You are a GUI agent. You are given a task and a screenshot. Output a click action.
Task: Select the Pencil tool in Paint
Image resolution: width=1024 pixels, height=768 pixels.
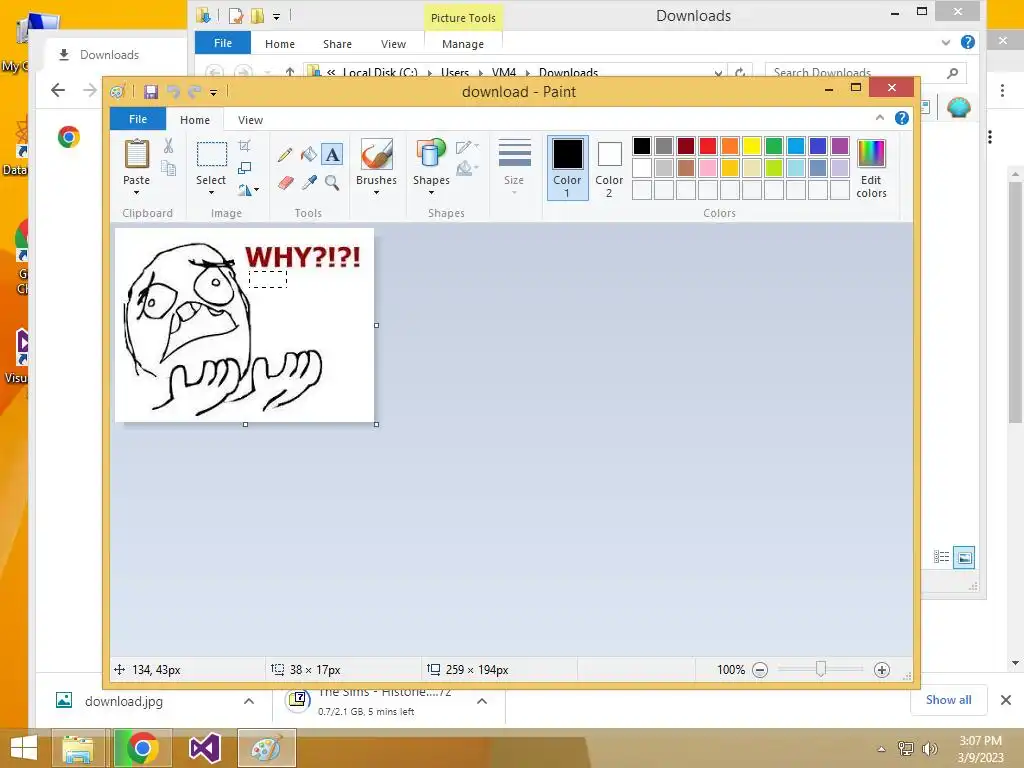coord(285,155)
